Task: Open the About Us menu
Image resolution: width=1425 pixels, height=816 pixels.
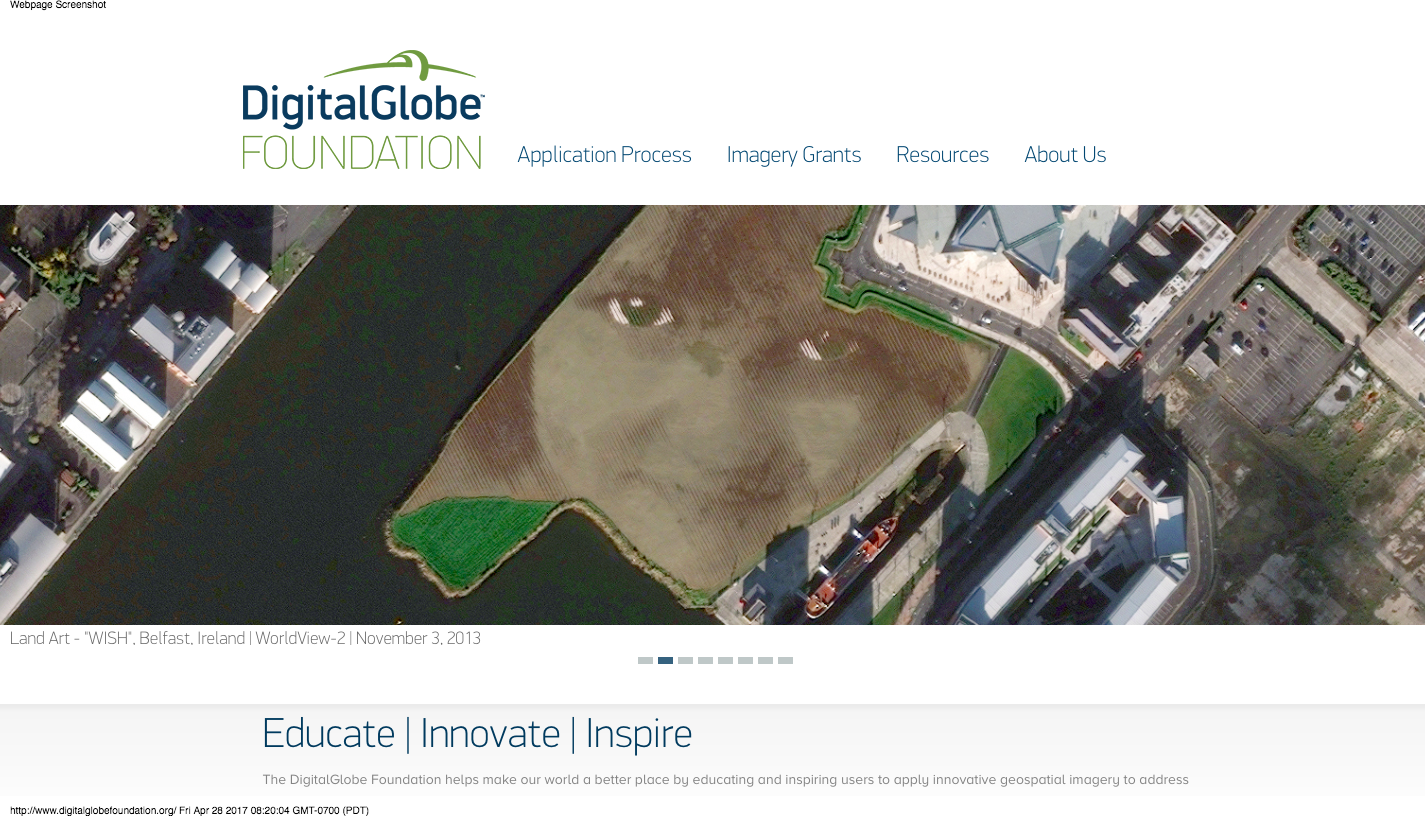Action: pyautogui.click(x=1065, y=155)
